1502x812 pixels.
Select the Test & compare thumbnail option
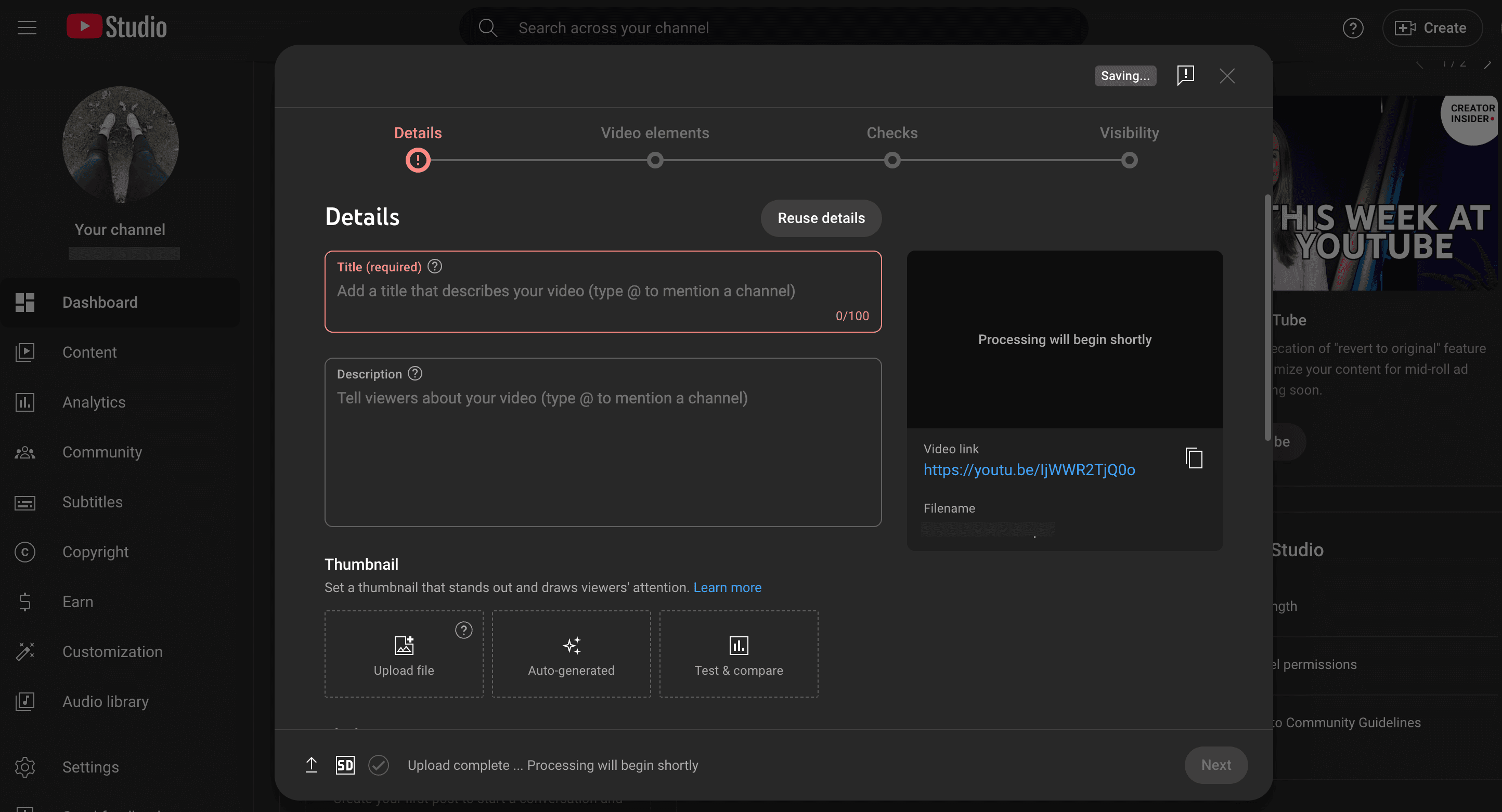738,653
